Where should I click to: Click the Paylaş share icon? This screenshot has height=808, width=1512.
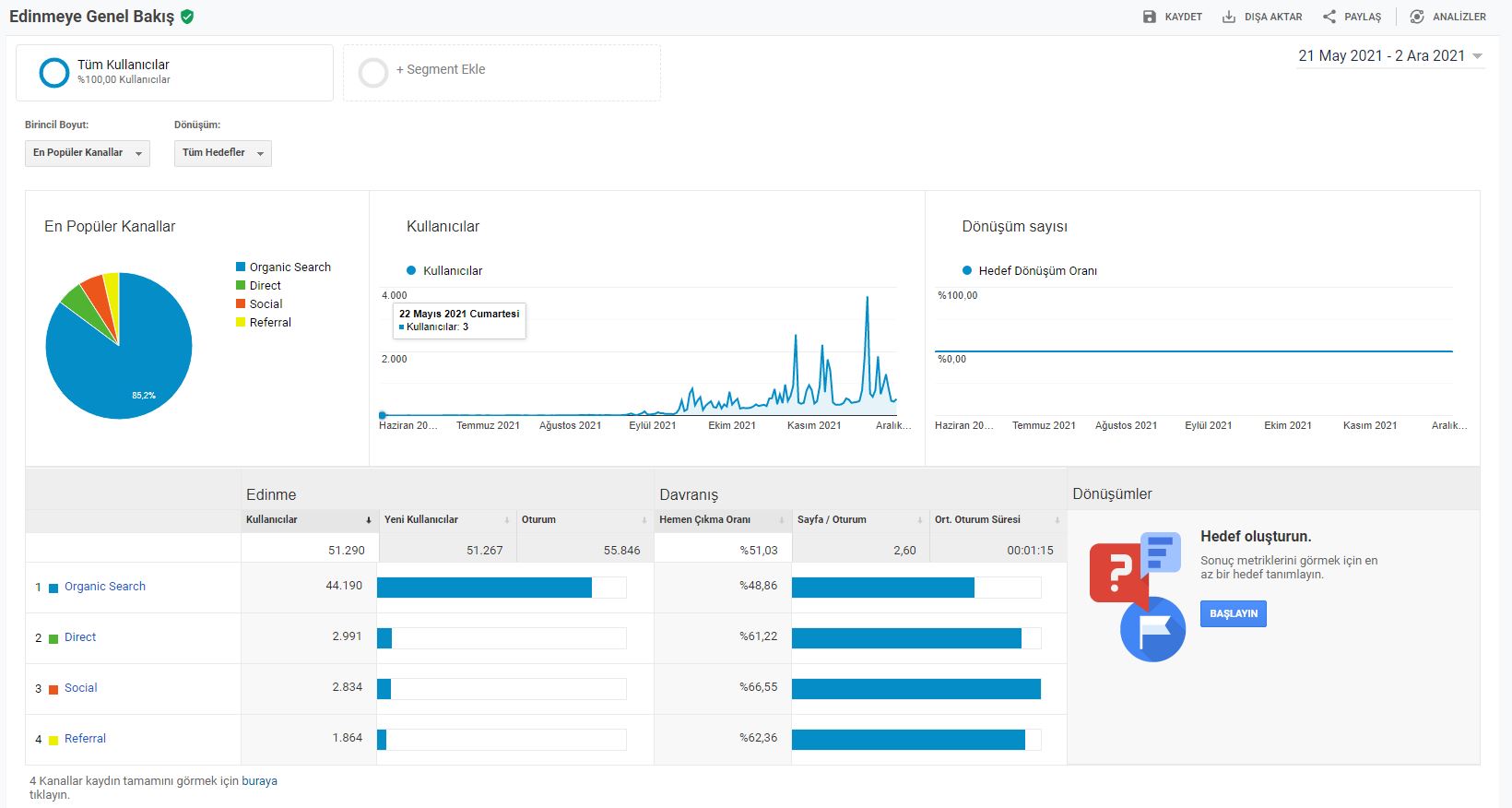point(1329,17)
